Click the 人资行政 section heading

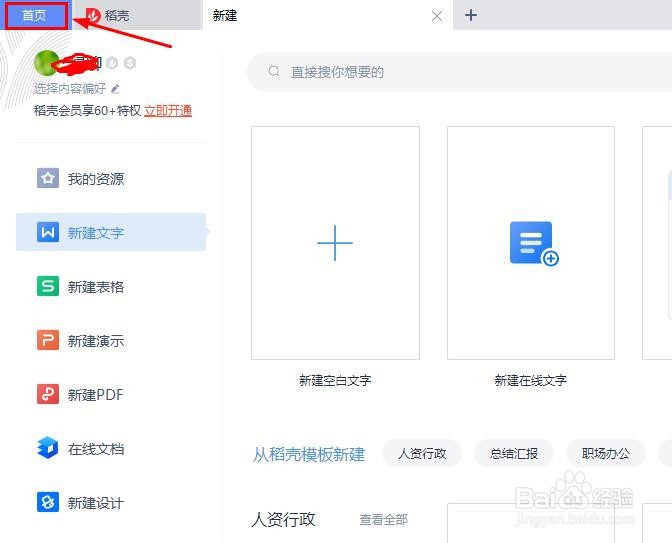tap(283, 519)
